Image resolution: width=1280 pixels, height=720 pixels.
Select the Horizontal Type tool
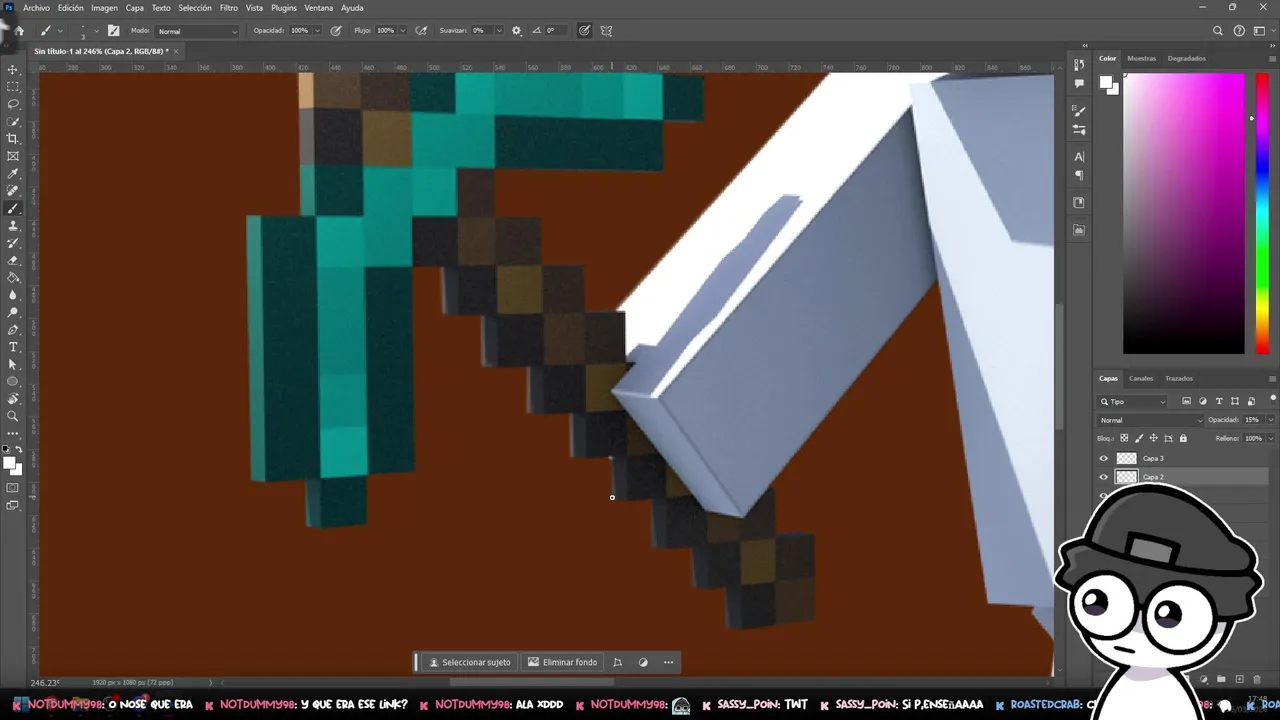13,347
